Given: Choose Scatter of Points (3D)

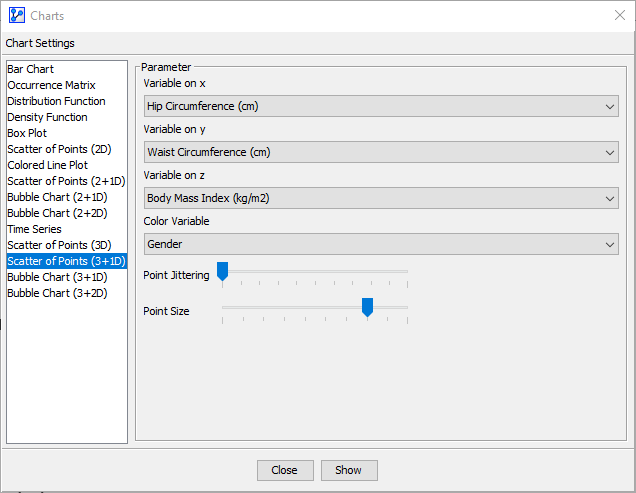Looking at the screenshot, I should [59, 245].
